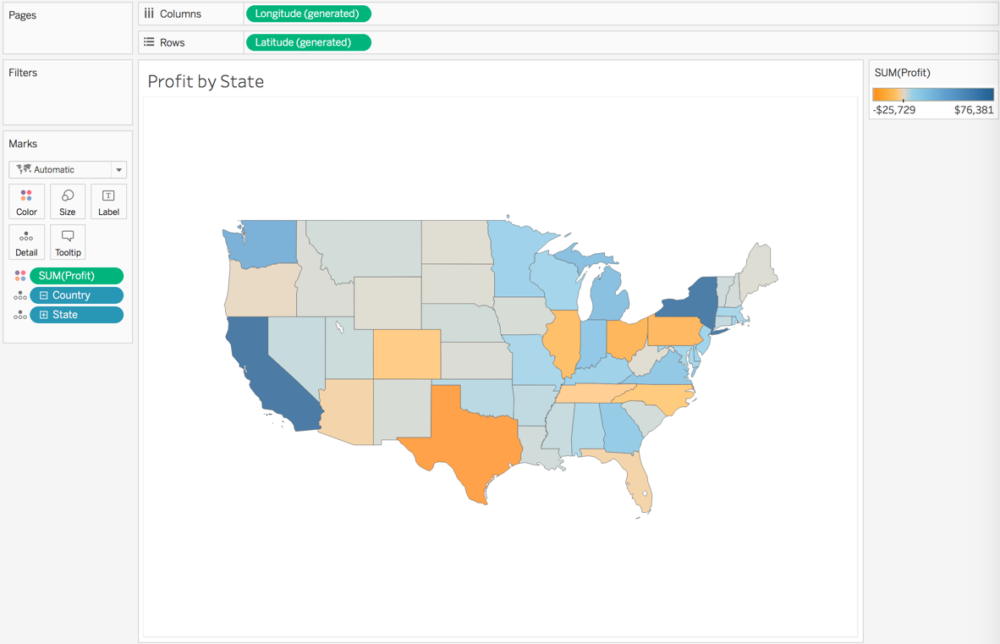Open the Detail marks card button
Image resolution: width=1000 pixels, height=644 pixels.
click(27, 242)
